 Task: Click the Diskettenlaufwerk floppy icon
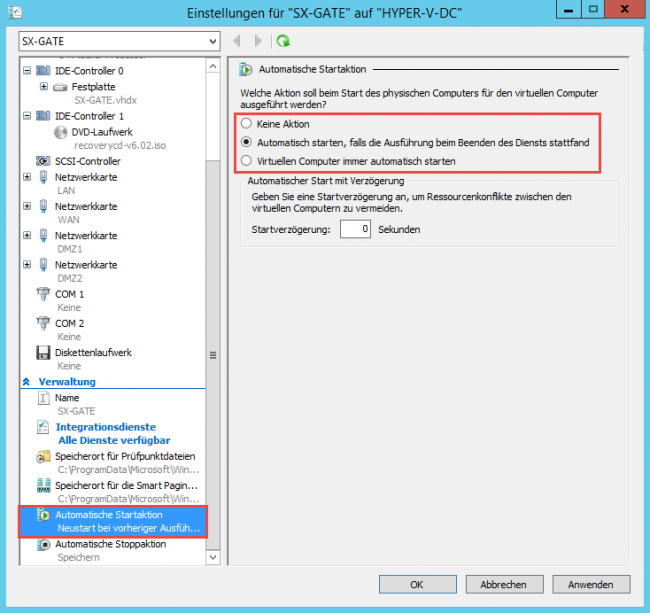[x=43, y=353]
